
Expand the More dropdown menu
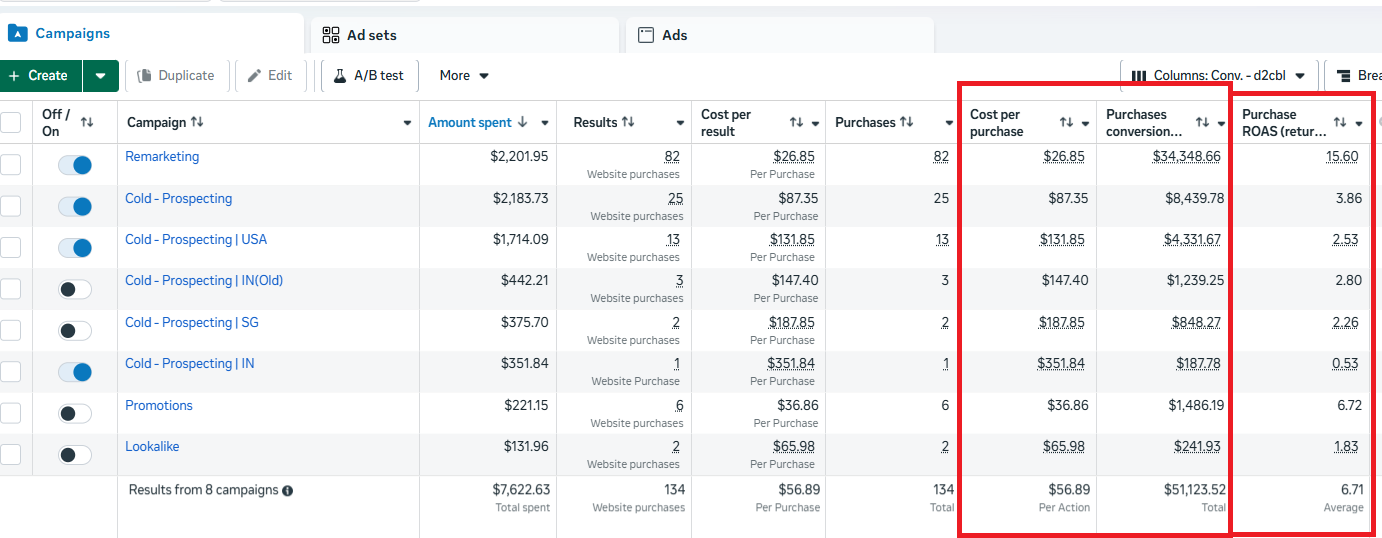(464, 76)
